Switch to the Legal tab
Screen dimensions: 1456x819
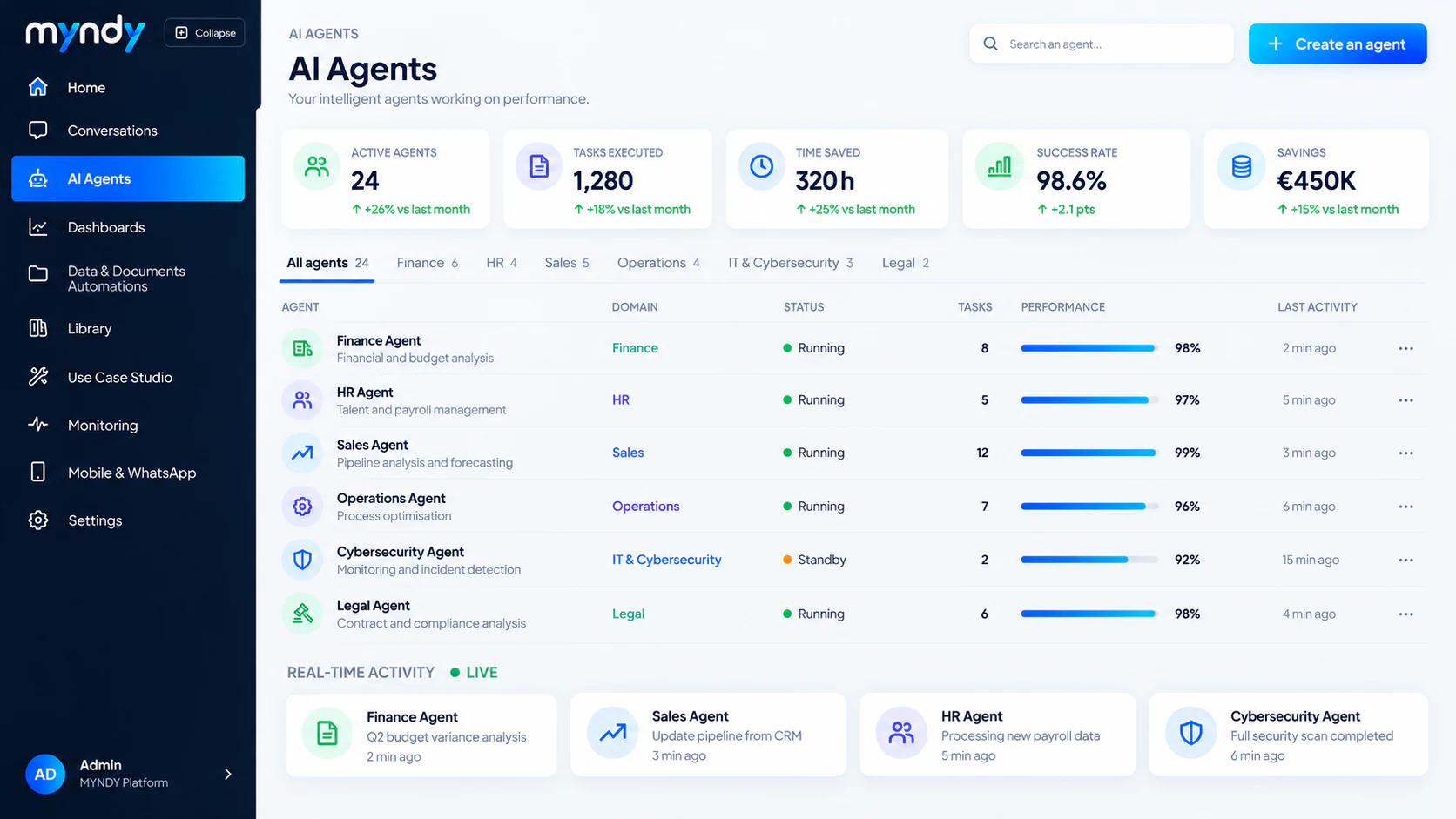(906, 263)
